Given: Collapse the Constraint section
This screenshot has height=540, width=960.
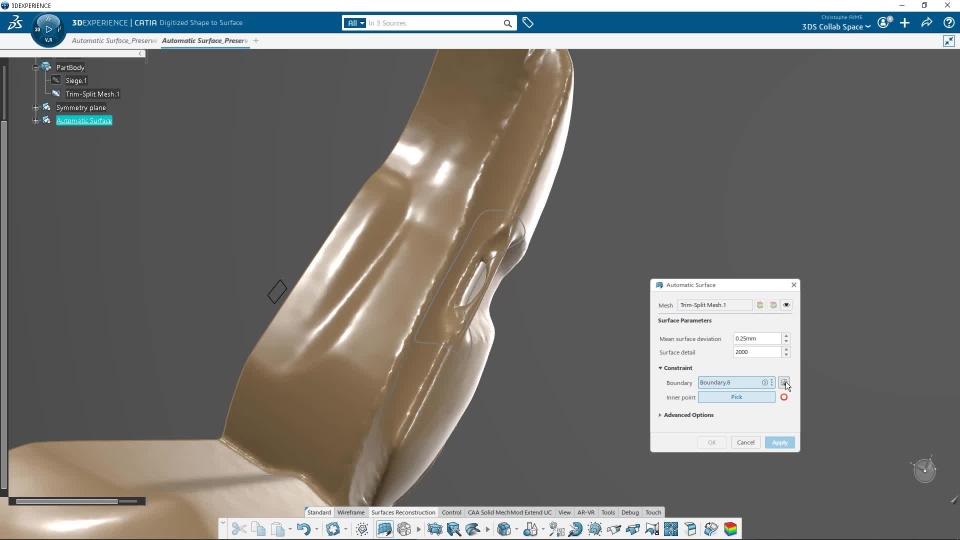Looking at the screenshot, I should pyautogui.click(x=660, y=368).
